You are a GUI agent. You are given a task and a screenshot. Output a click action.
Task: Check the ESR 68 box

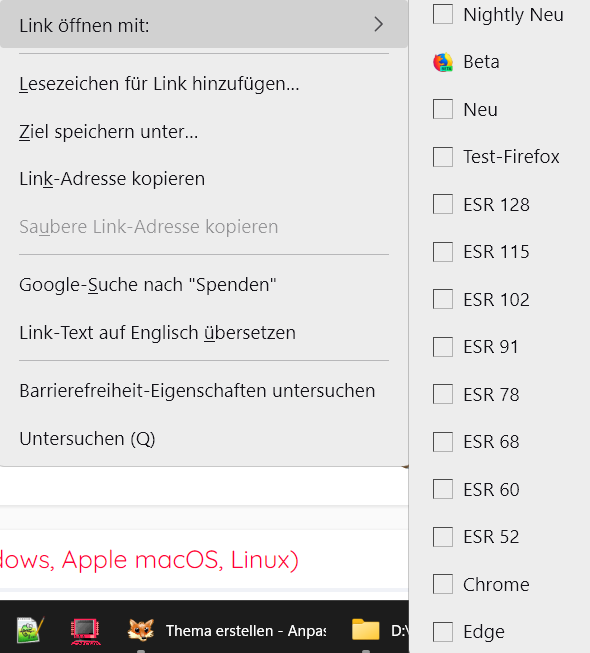(443, 442)
